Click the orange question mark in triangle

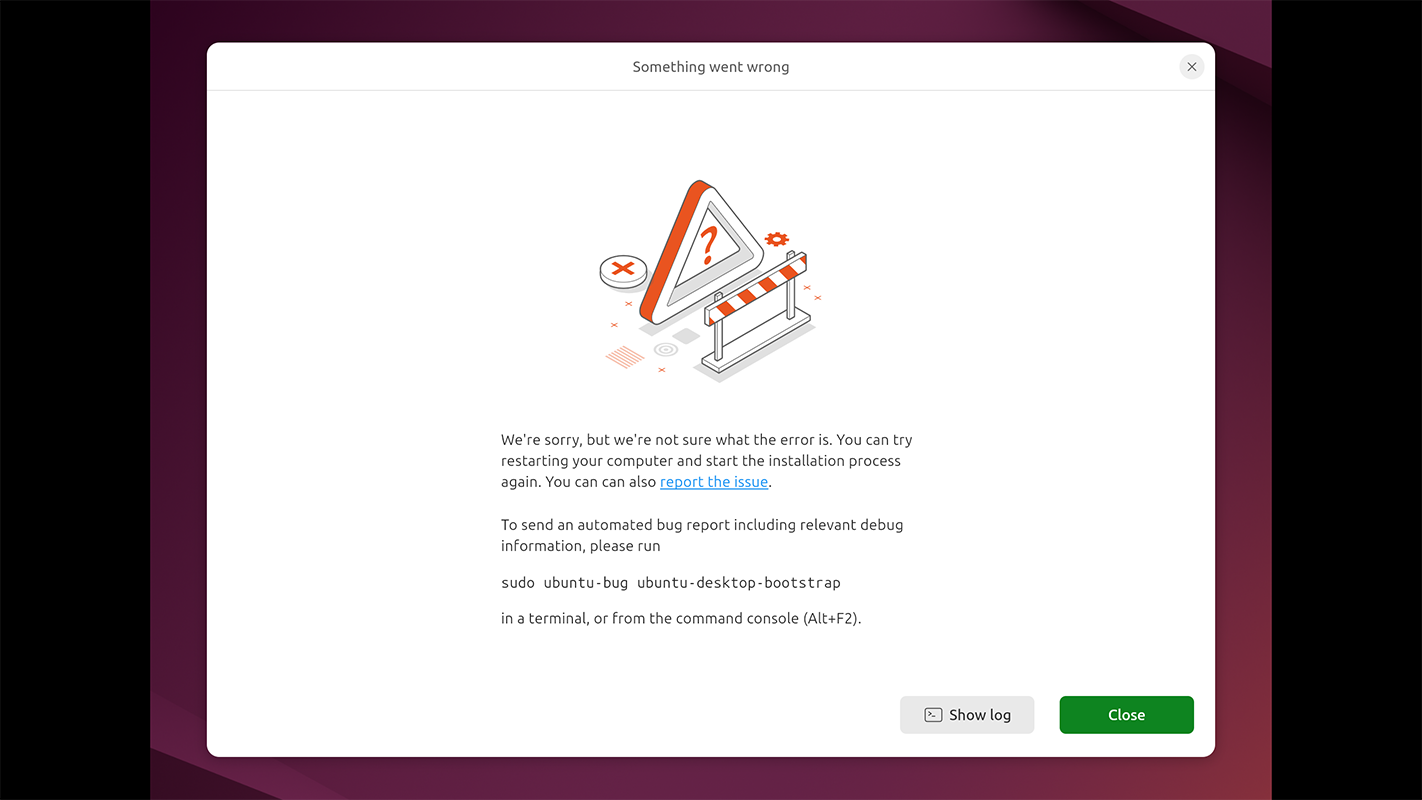click(x=709, y=245)
